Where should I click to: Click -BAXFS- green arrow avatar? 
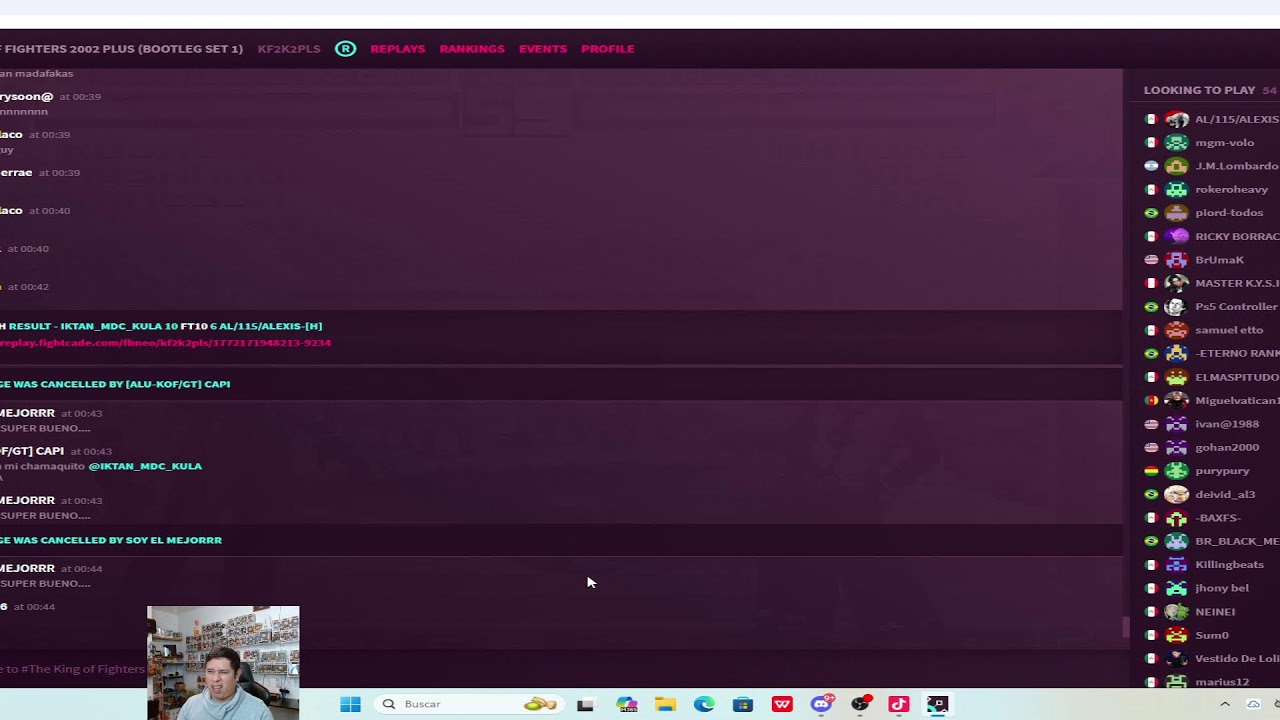tap(1177, 518)
